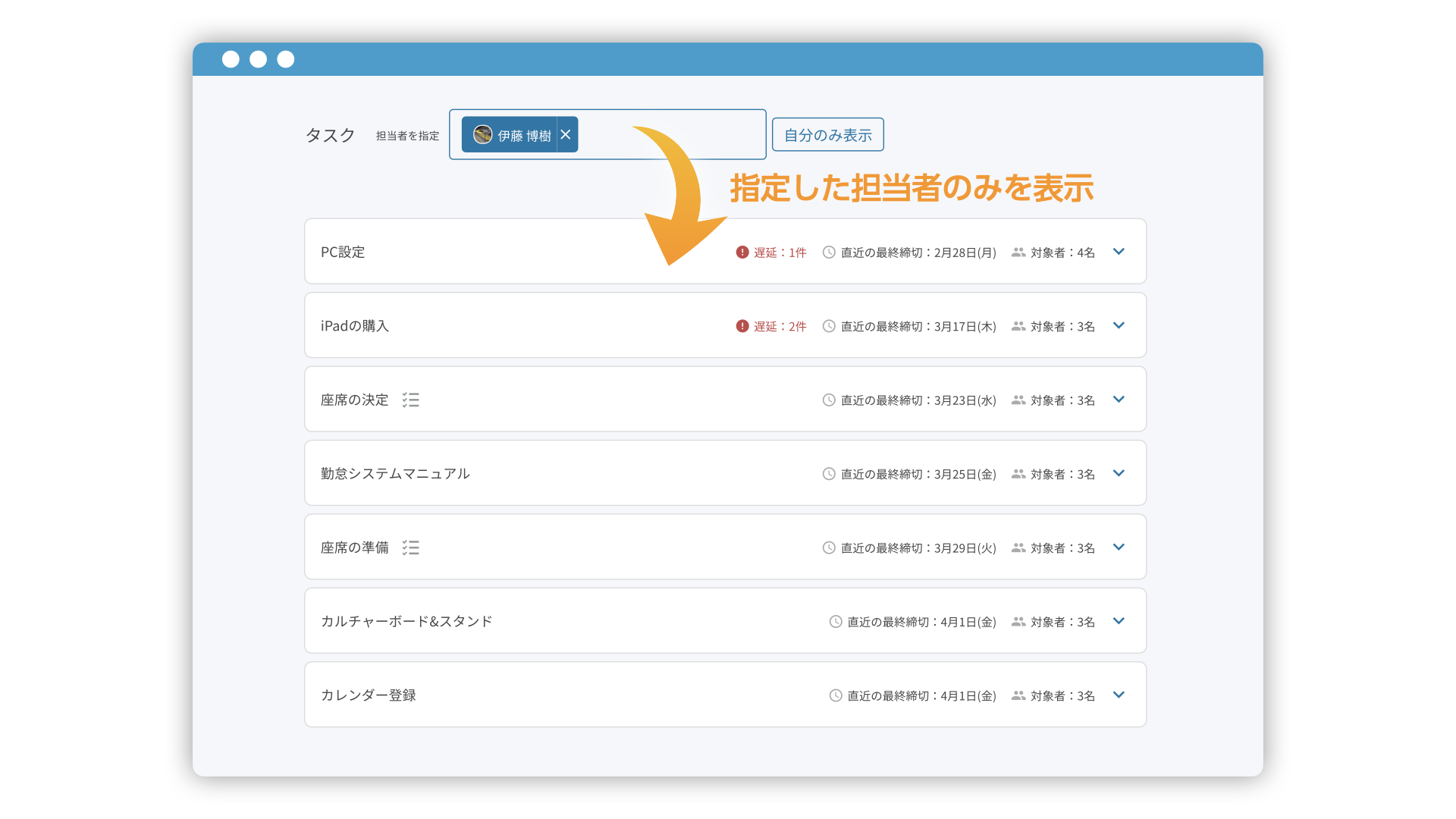Click the avatar in the 伊藤 博樹 assignee chip
This screenshot has width=1456, height=819.
click(x=483, y=134)
